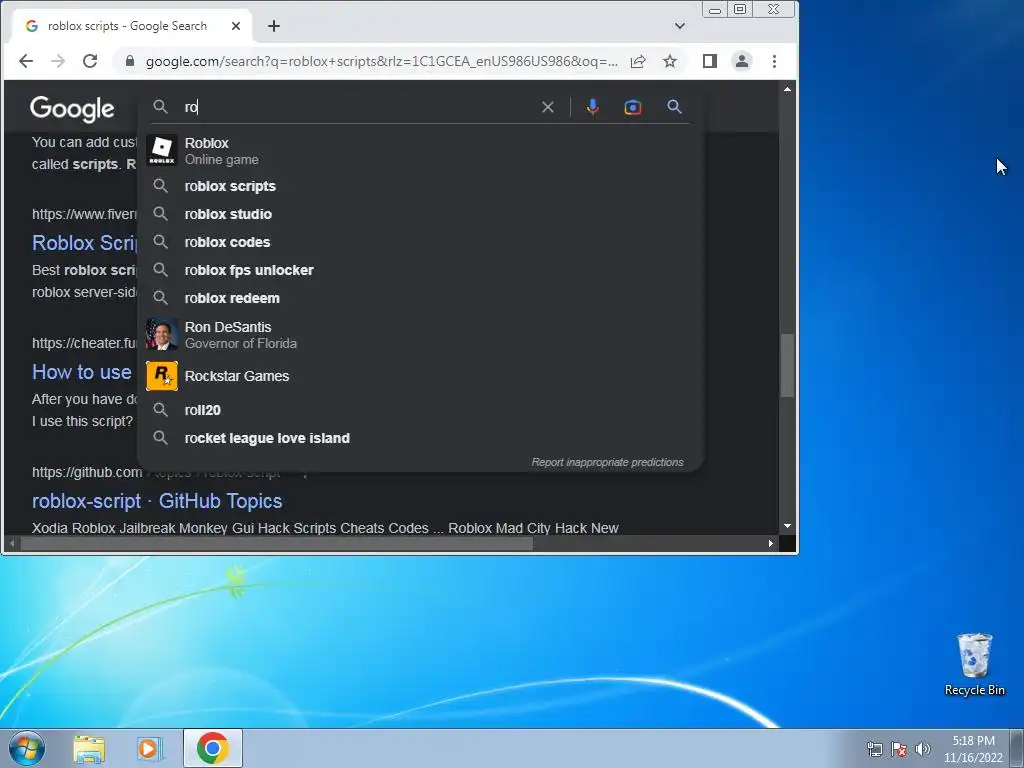This screenshot has width=1024, height=768.
Task: Click the blue magnifier search button
Action: (x=674, y=107)
